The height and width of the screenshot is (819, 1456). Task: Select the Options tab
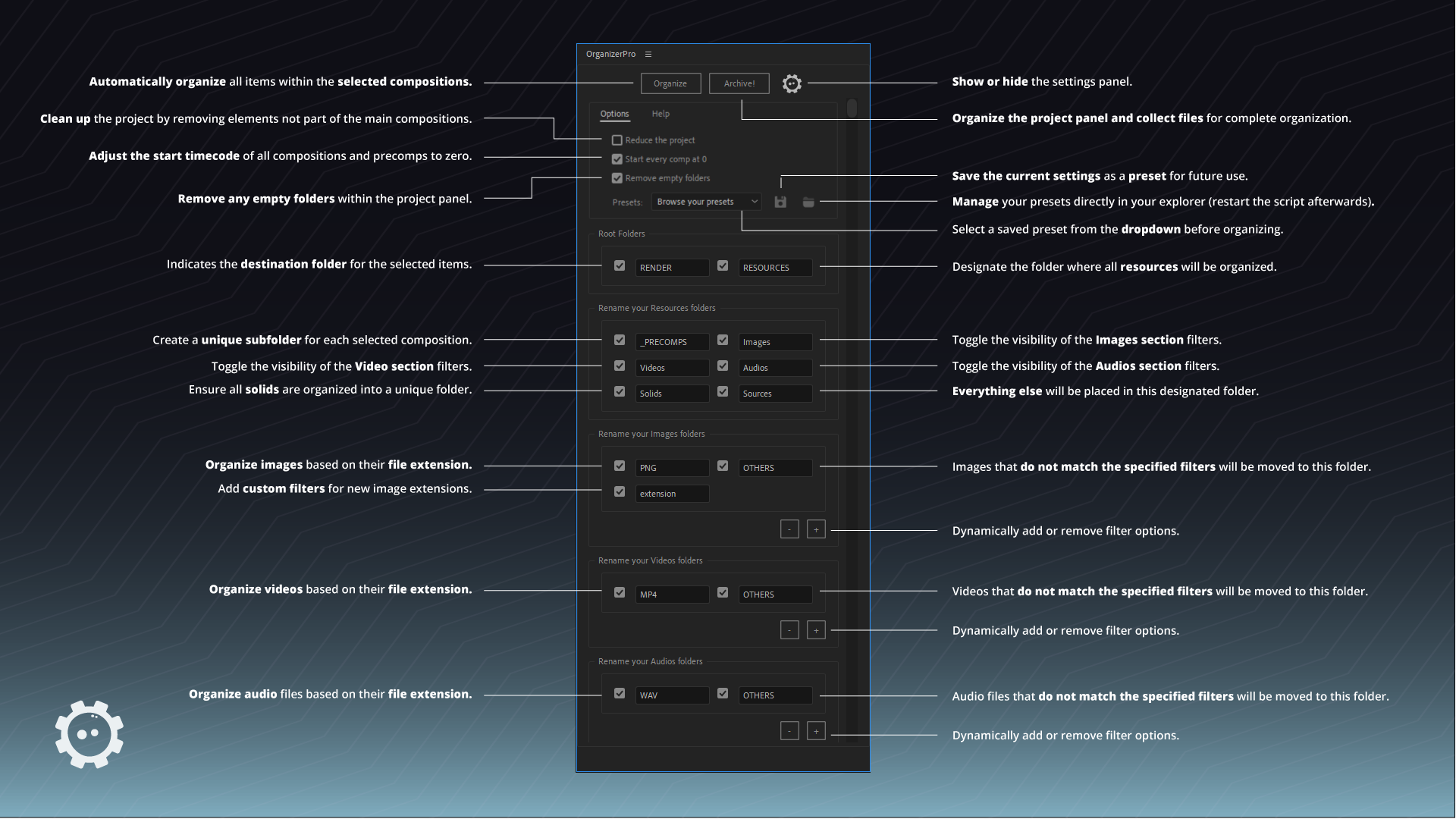614,114
